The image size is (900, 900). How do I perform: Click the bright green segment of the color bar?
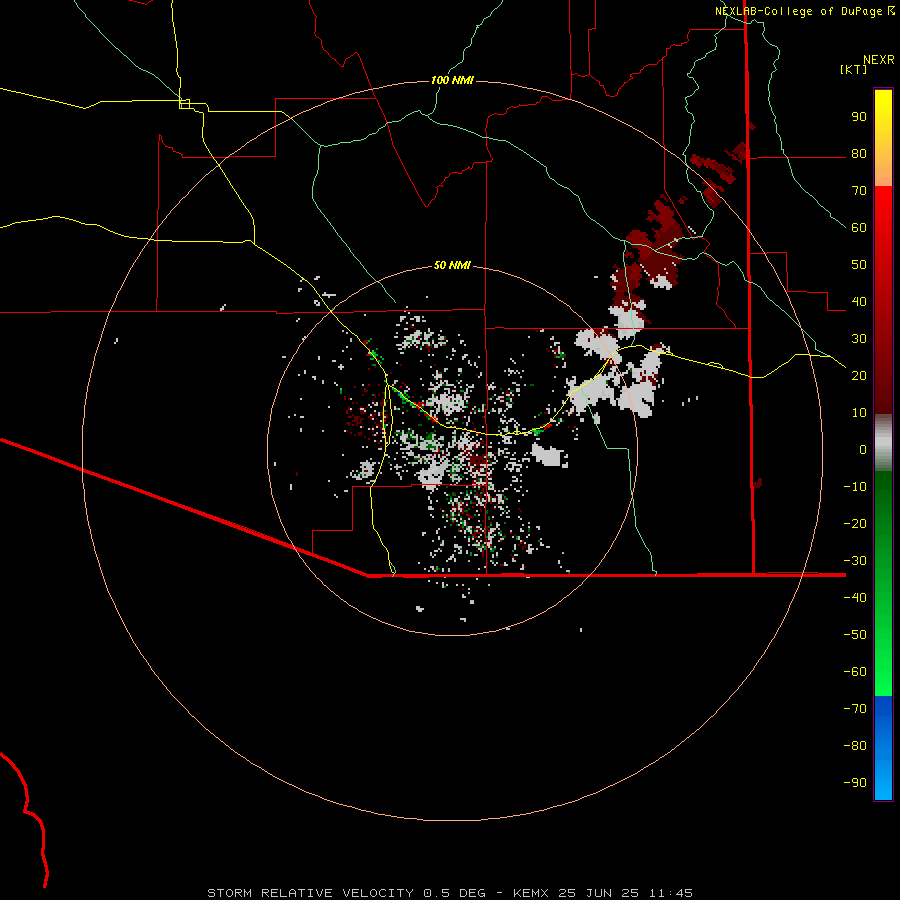[883, 584]
